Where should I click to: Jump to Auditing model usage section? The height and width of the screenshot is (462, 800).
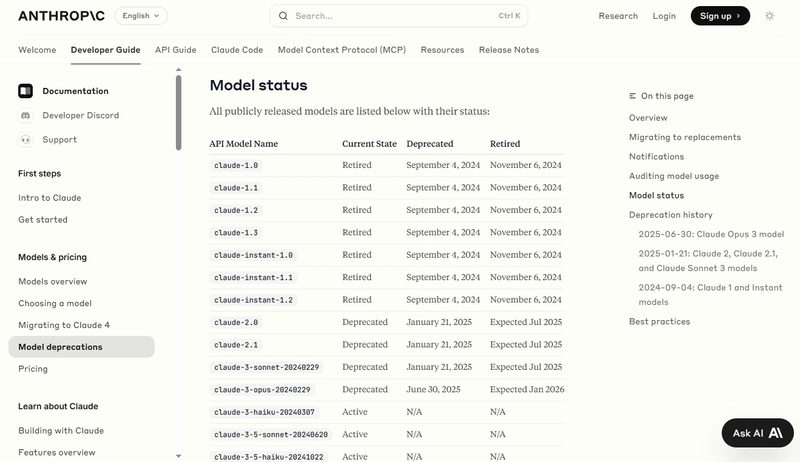pos(674,176)
